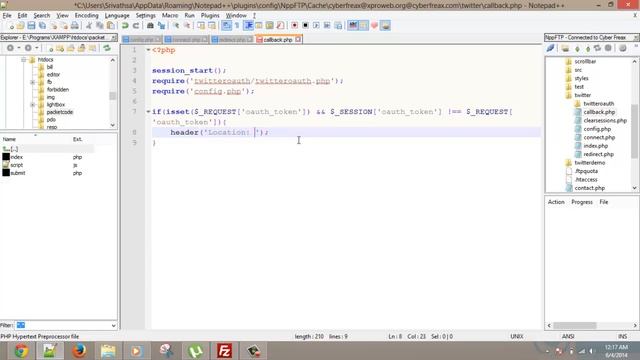The width and height of the screenshot is (640, 360).
Task: Toggle word wrap in toolbar
Action: pos(226,26)
